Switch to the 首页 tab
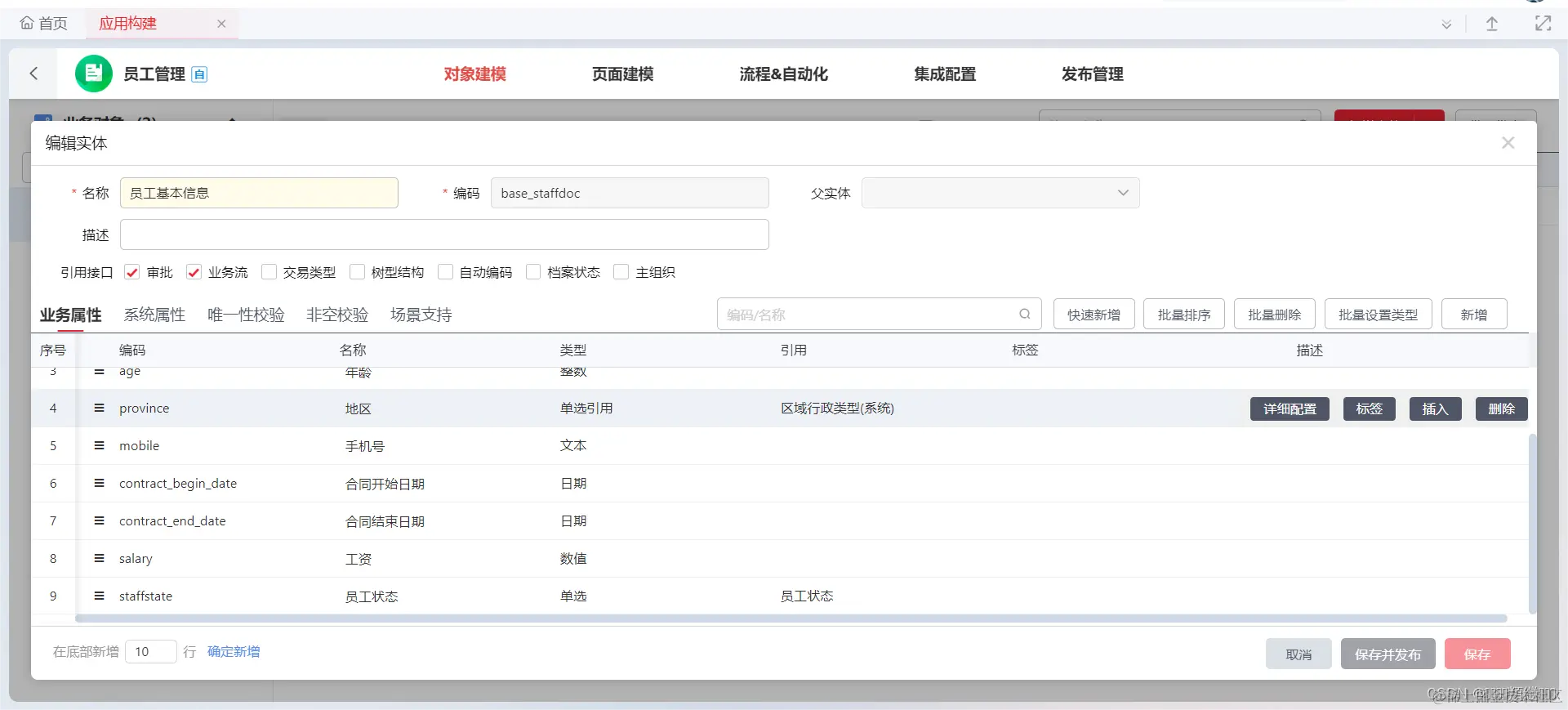Viewport: 1568px width, 710px height. pos(44,24)
